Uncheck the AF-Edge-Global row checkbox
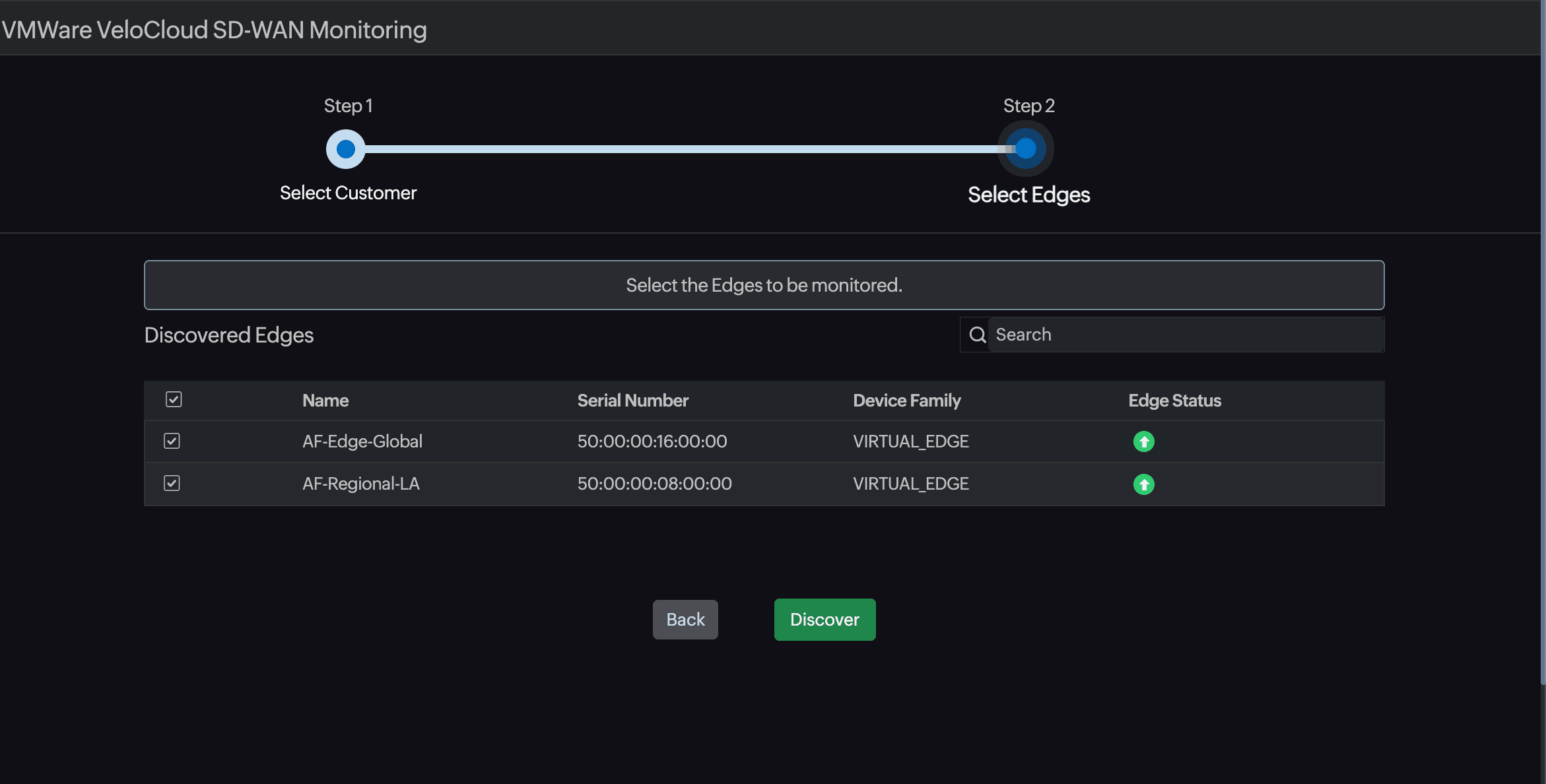 (x=171, y=441)
